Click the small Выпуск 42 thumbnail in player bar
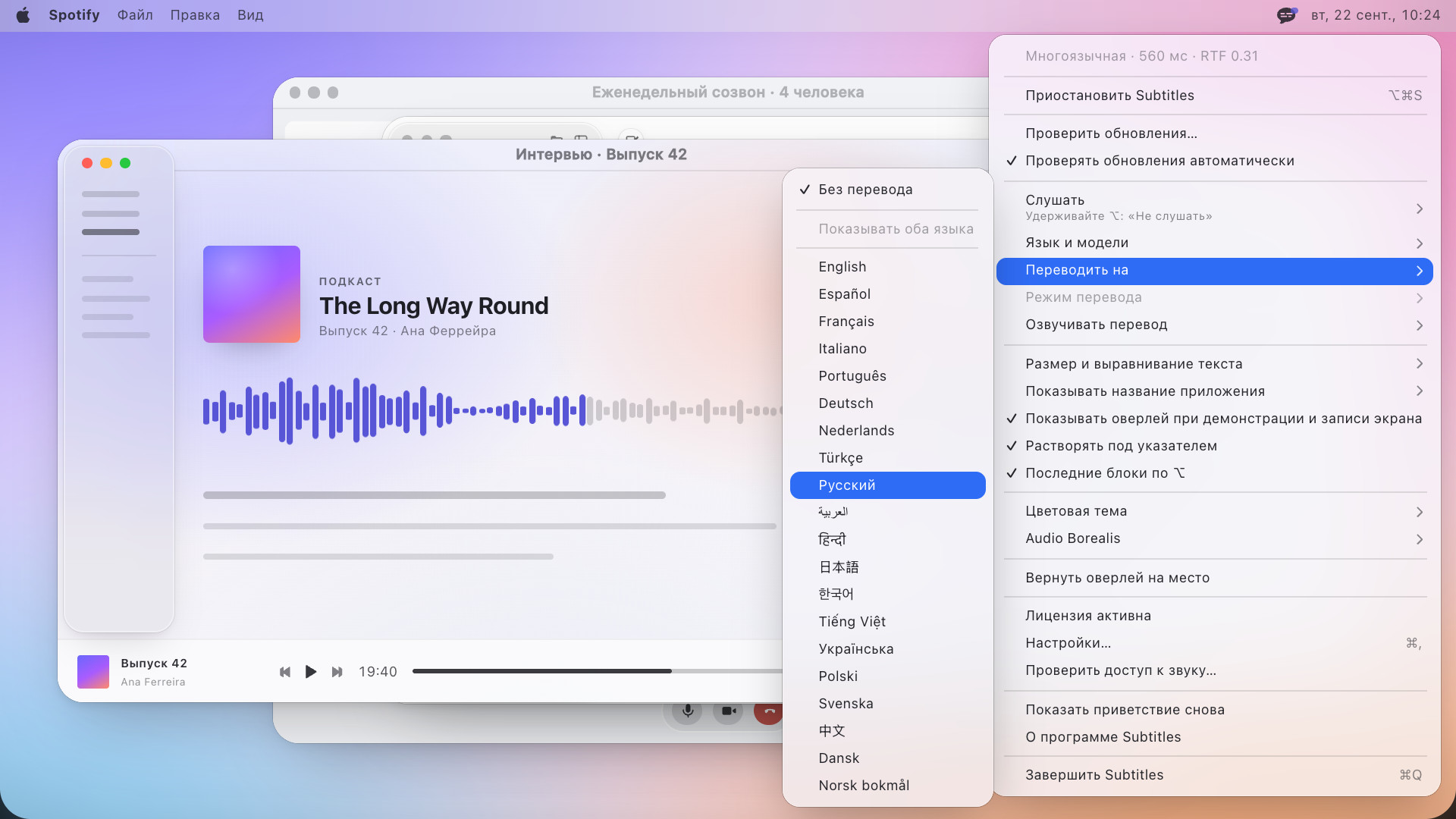 click(x=93, y=672)
